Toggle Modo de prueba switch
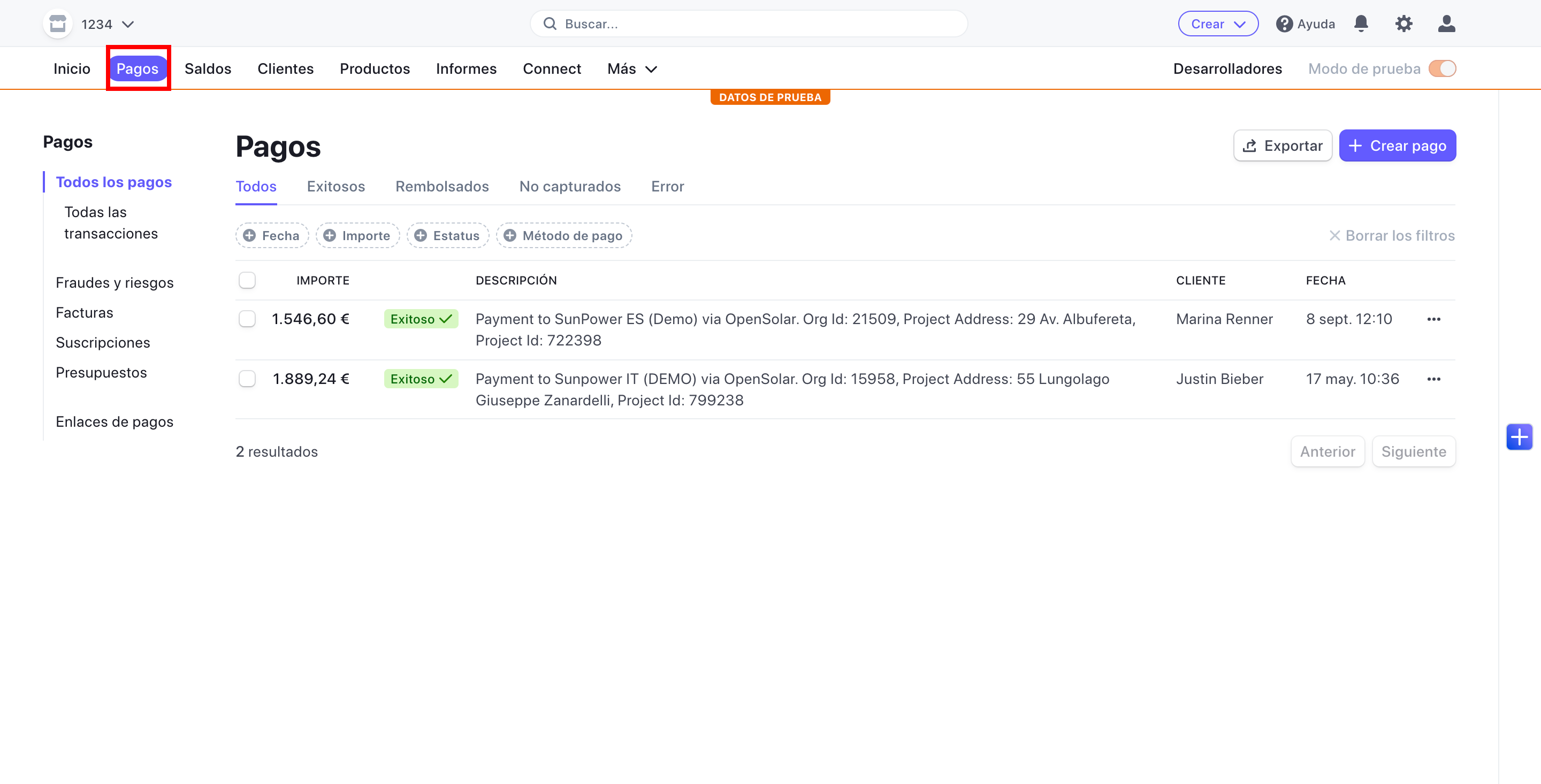The height and width of the screenshot is (784, 1541). 1441,69
